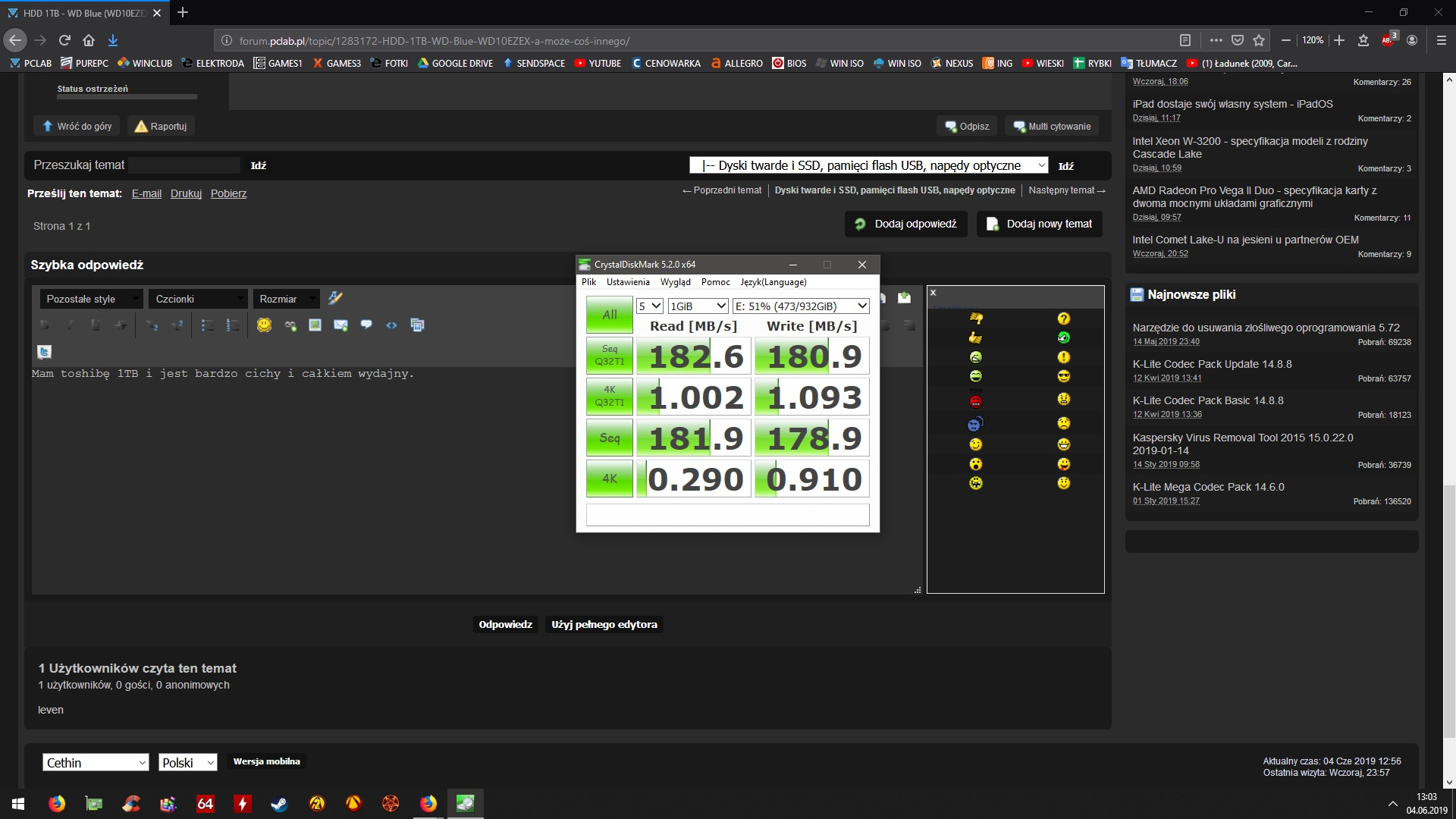Open Steam from the taskbar
The height and width of the screenshot is (819, 1456).
(x=279, y=804)
